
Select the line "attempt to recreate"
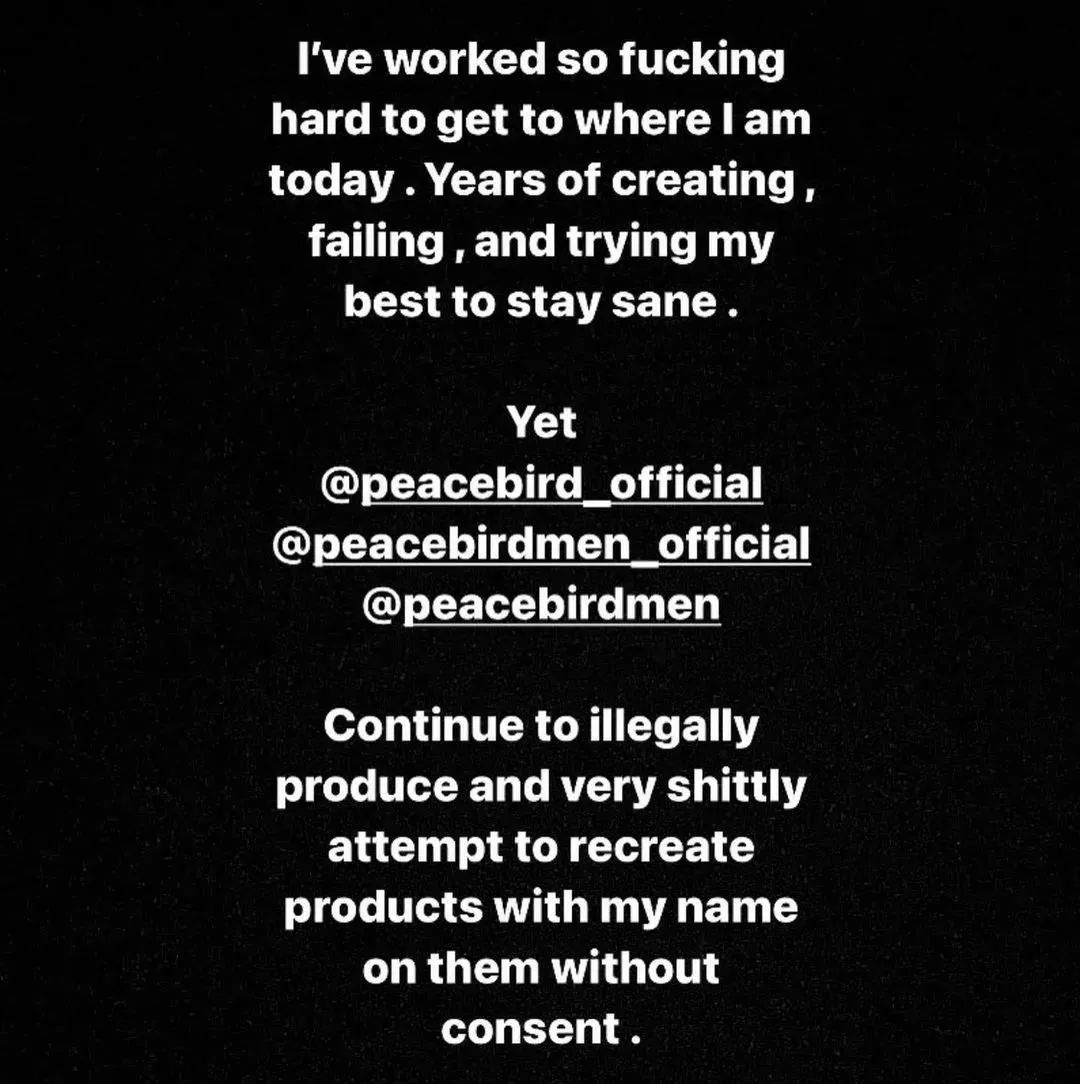pyautogui.click(x=541, y=848)
